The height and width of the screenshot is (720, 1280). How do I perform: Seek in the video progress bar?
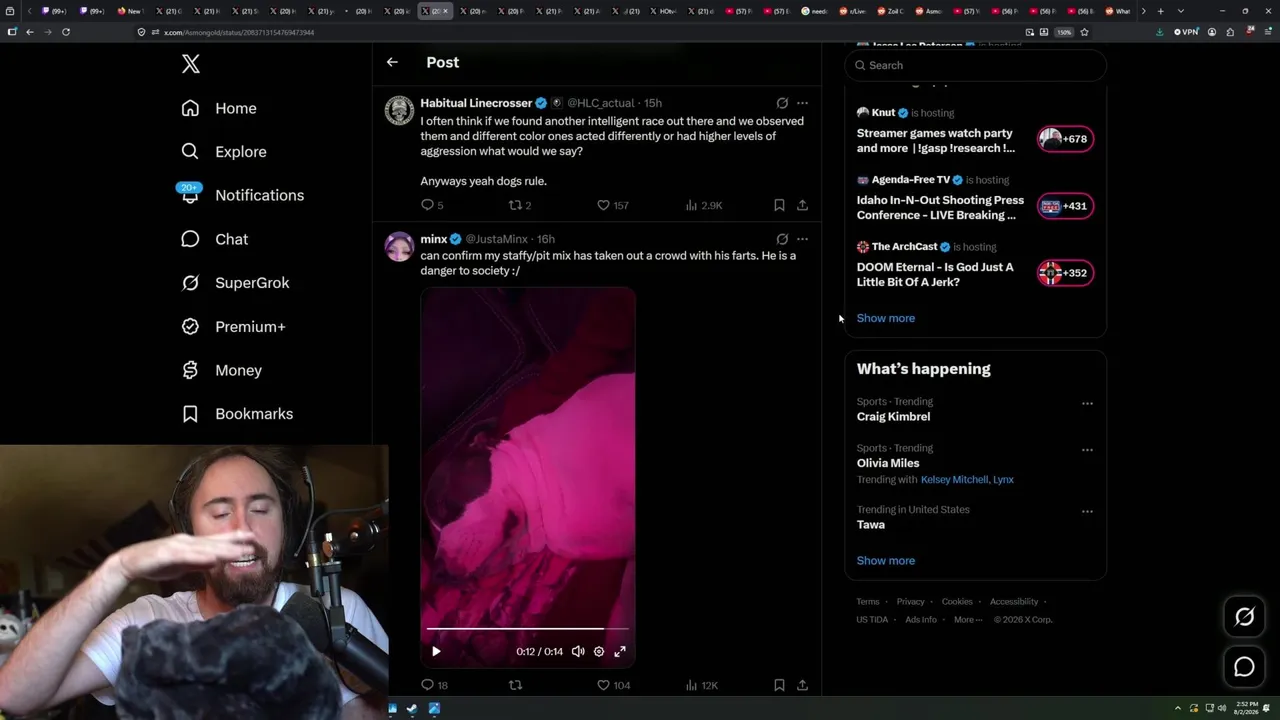(x=527, y=629)
